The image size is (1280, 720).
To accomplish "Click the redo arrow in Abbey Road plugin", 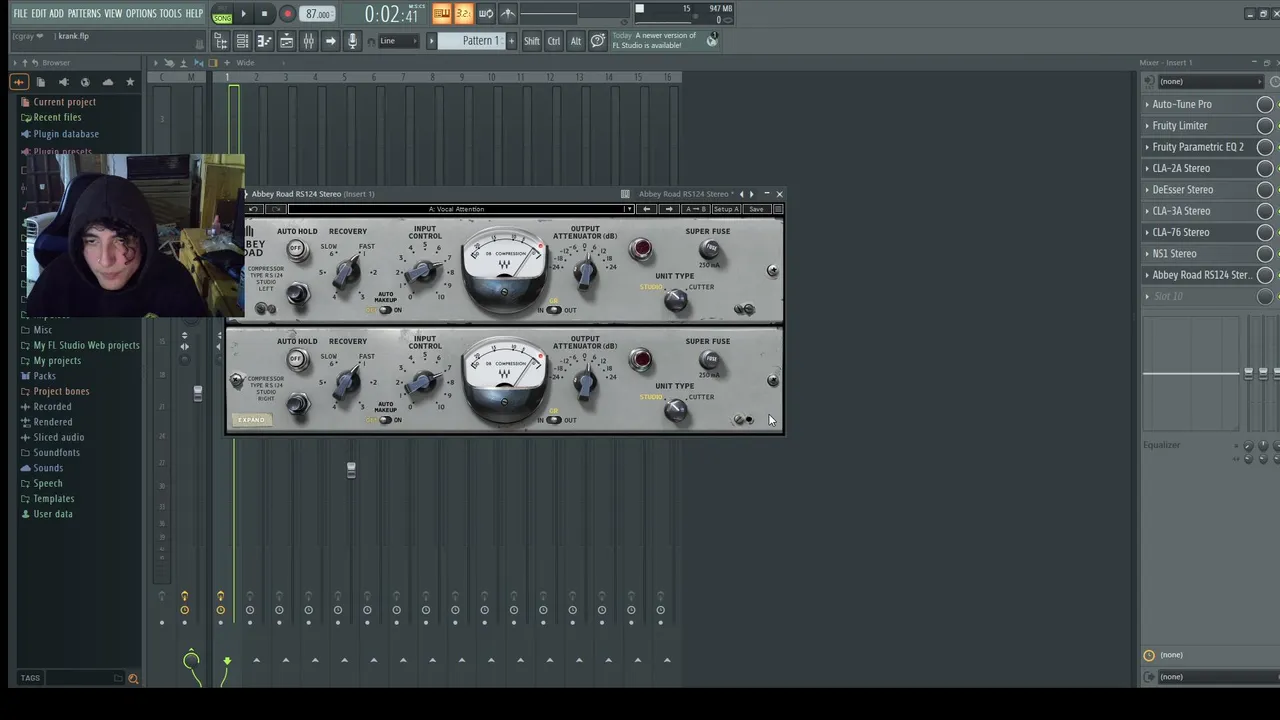I will tap(276, 209).
